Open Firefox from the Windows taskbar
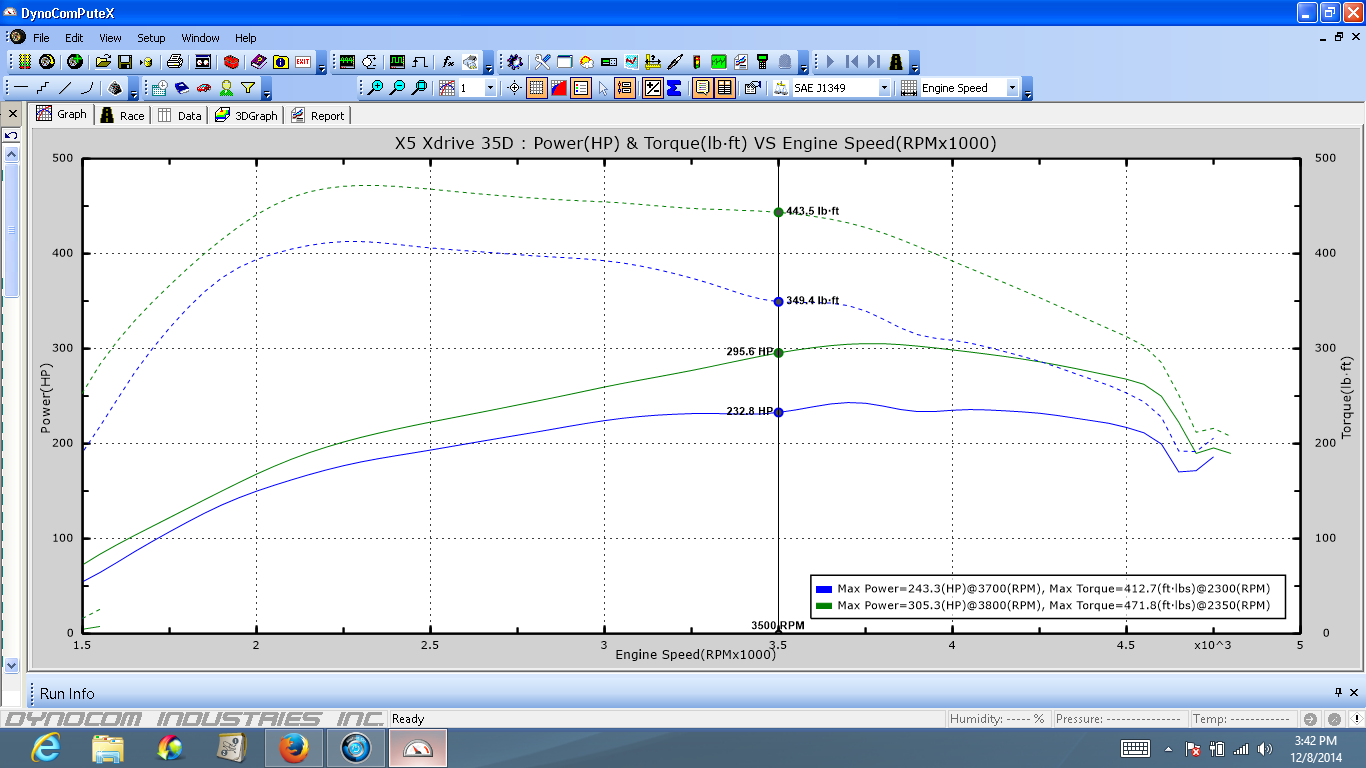Image resolution: width=1366 pixels, height=768 pixels. point(294,748)
